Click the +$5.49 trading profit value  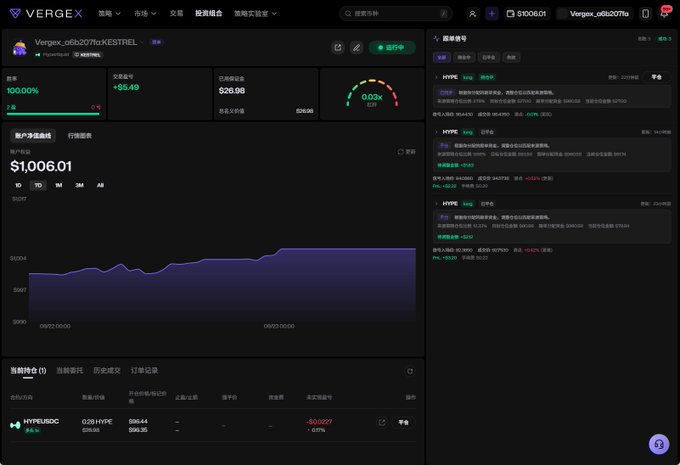coord(126,87)
